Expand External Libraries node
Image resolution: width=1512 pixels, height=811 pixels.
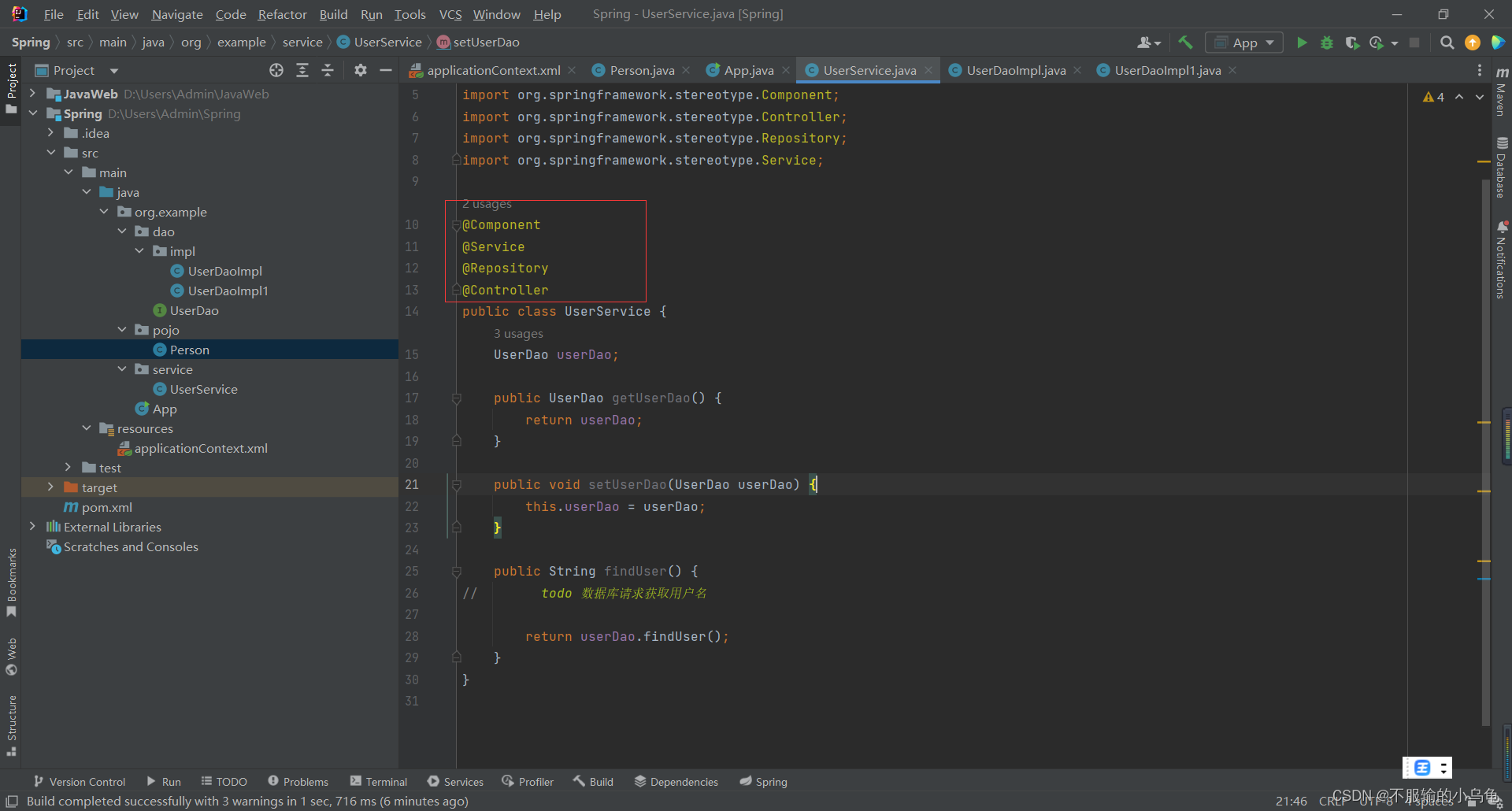point(32,527)
